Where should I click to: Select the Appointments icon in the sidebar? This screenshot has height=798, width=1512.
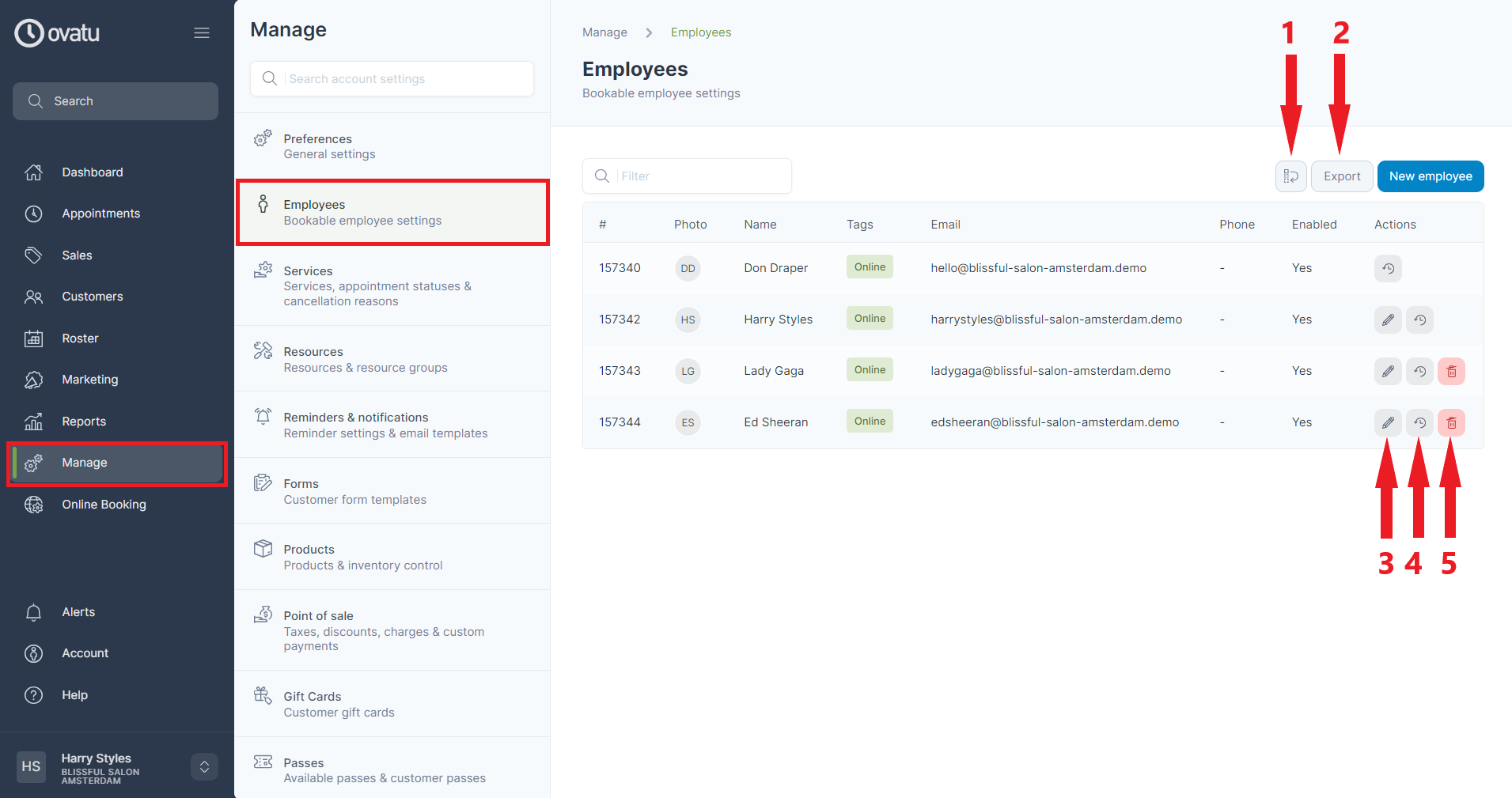(x=33, y=214)
